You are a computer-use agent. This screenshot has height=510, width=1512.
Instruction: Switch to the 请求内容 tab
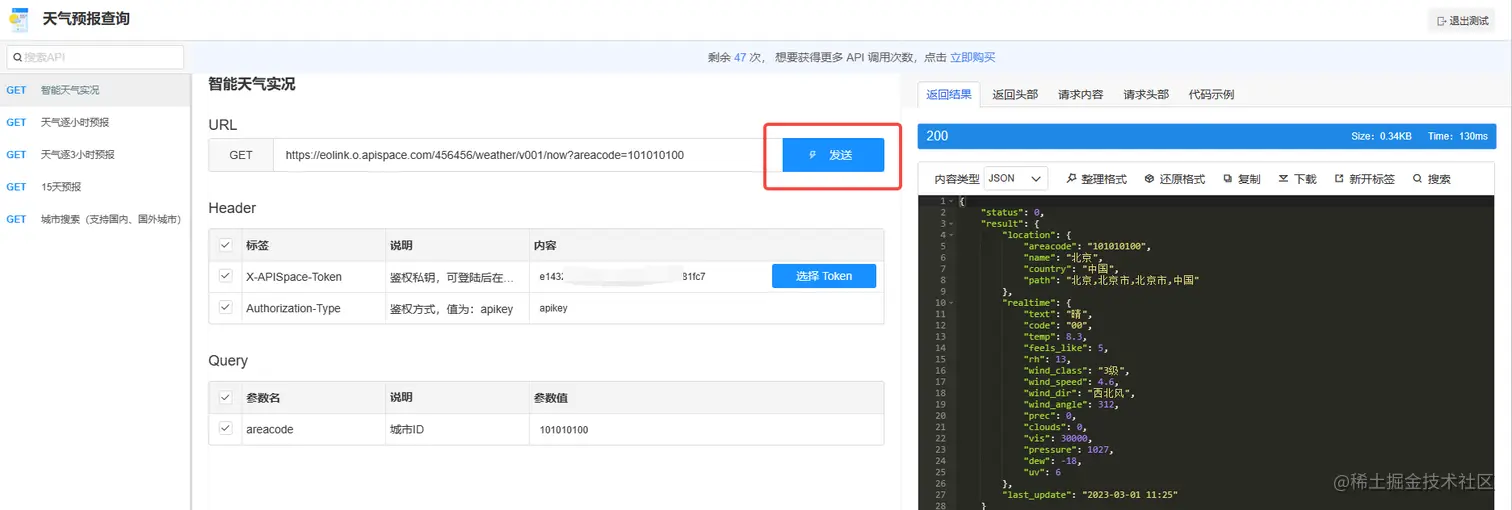1080,95
